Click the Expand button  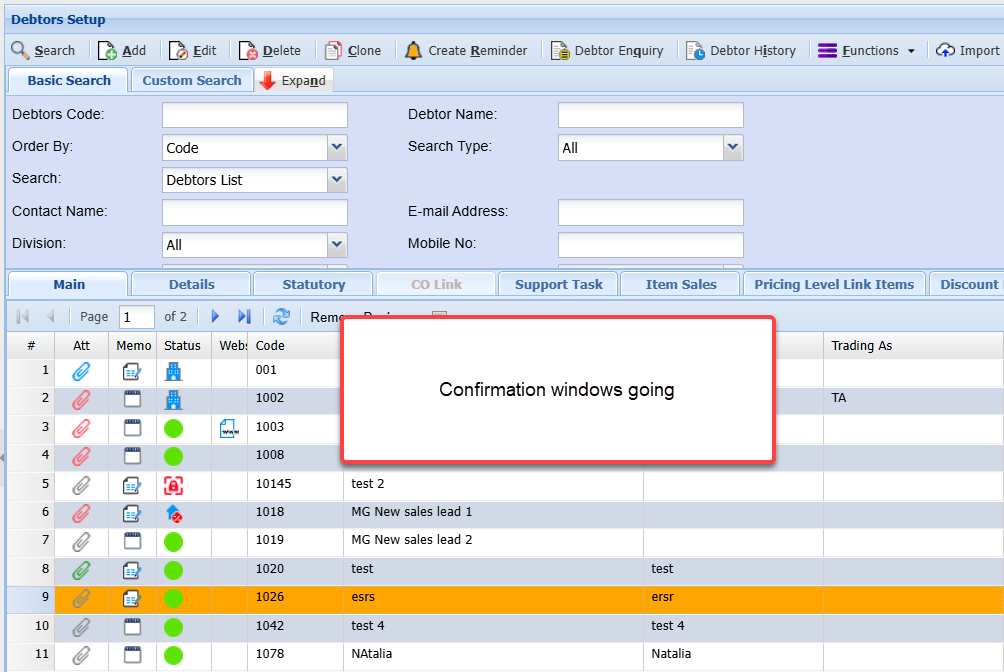tap(294, 81)
